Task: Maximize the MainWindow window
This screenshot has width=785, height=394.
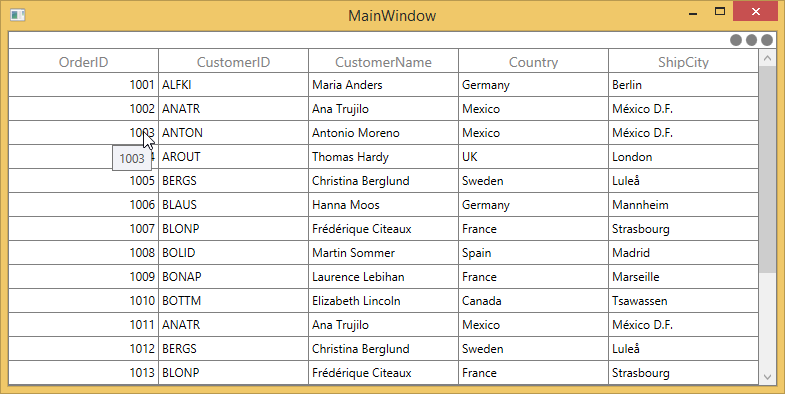Action: (x=720, y=12)
